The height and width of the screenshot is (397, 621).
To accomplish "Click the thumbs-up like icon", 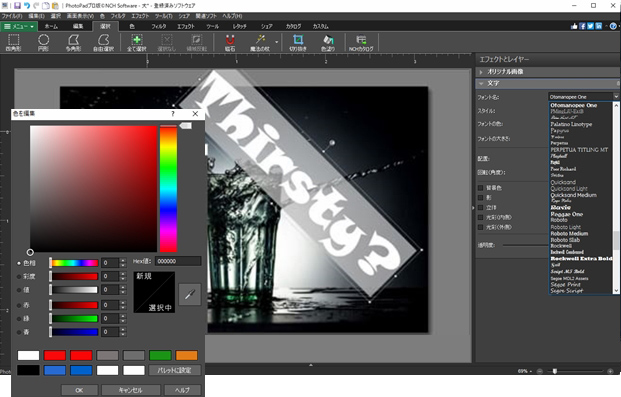I will [574, 26].
